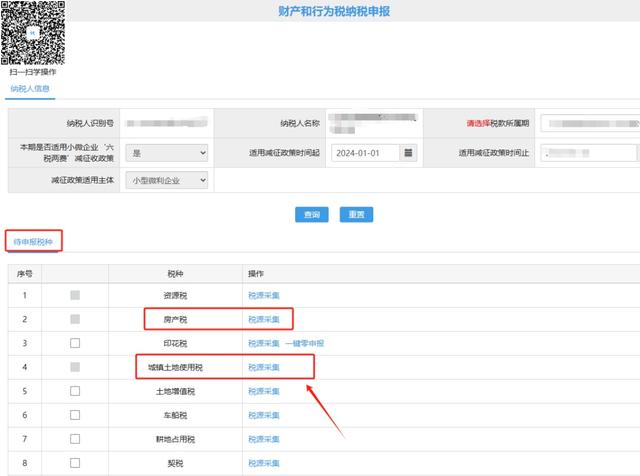Click the 查询 button
This screenshot has width=640, height=476.
312,214
